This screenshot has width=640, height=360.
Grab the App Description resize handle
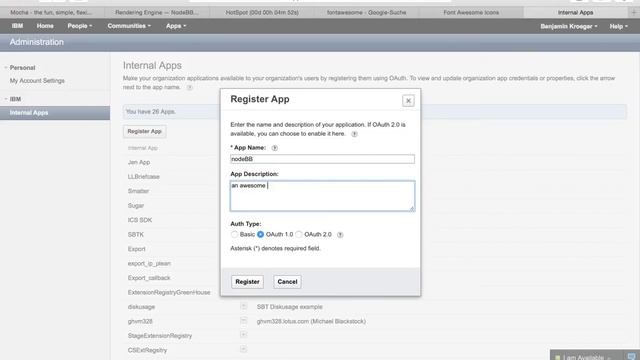click(x=412, y=208)
